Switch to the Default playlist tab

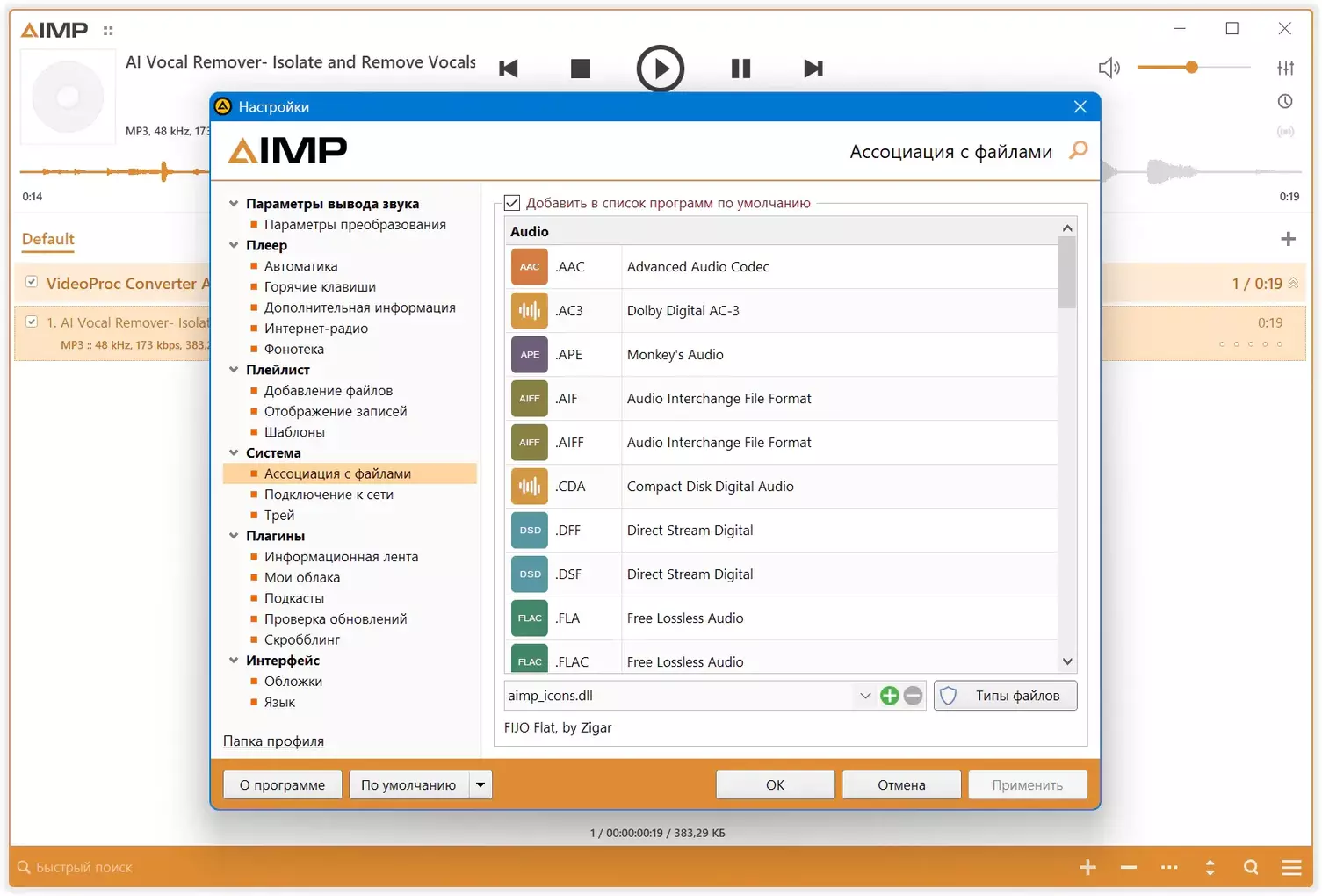click(48, 239)
